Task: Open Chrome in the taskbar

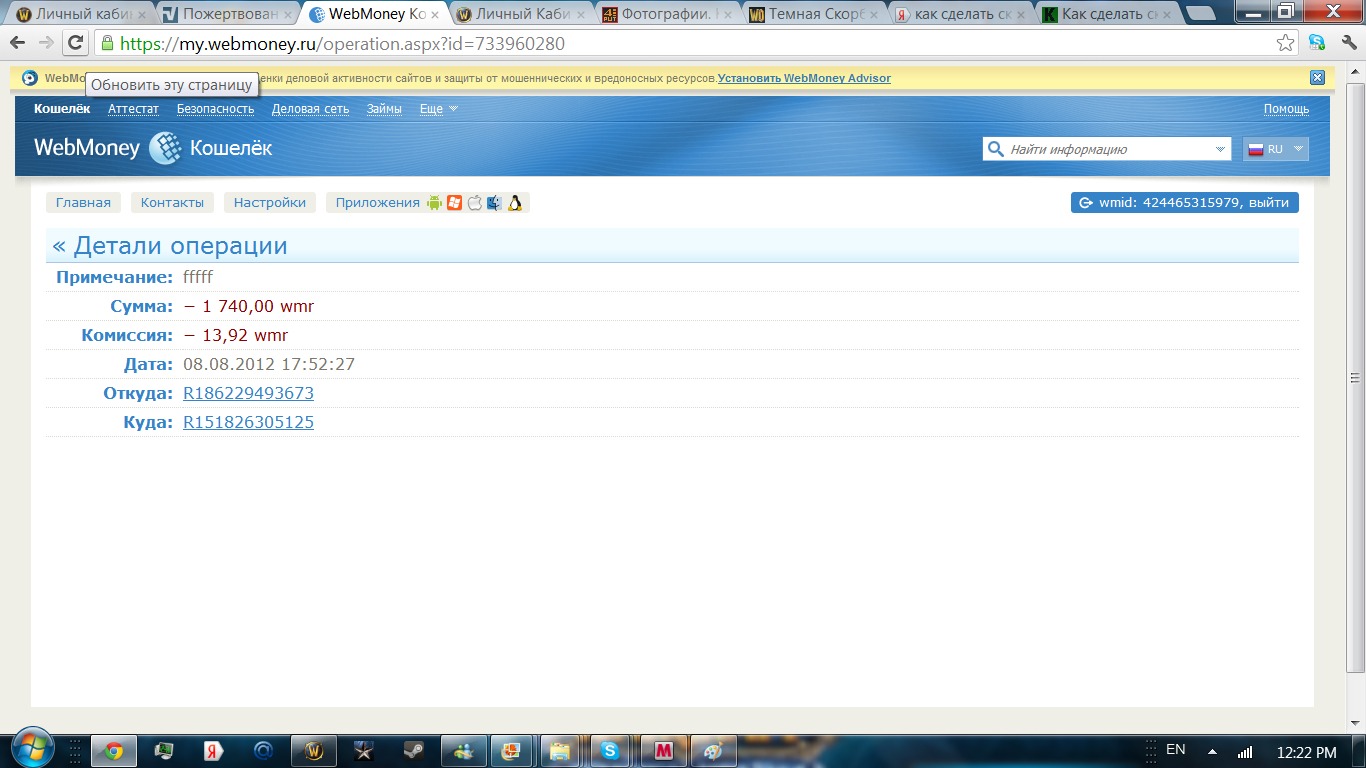Action: pos(113,751)
